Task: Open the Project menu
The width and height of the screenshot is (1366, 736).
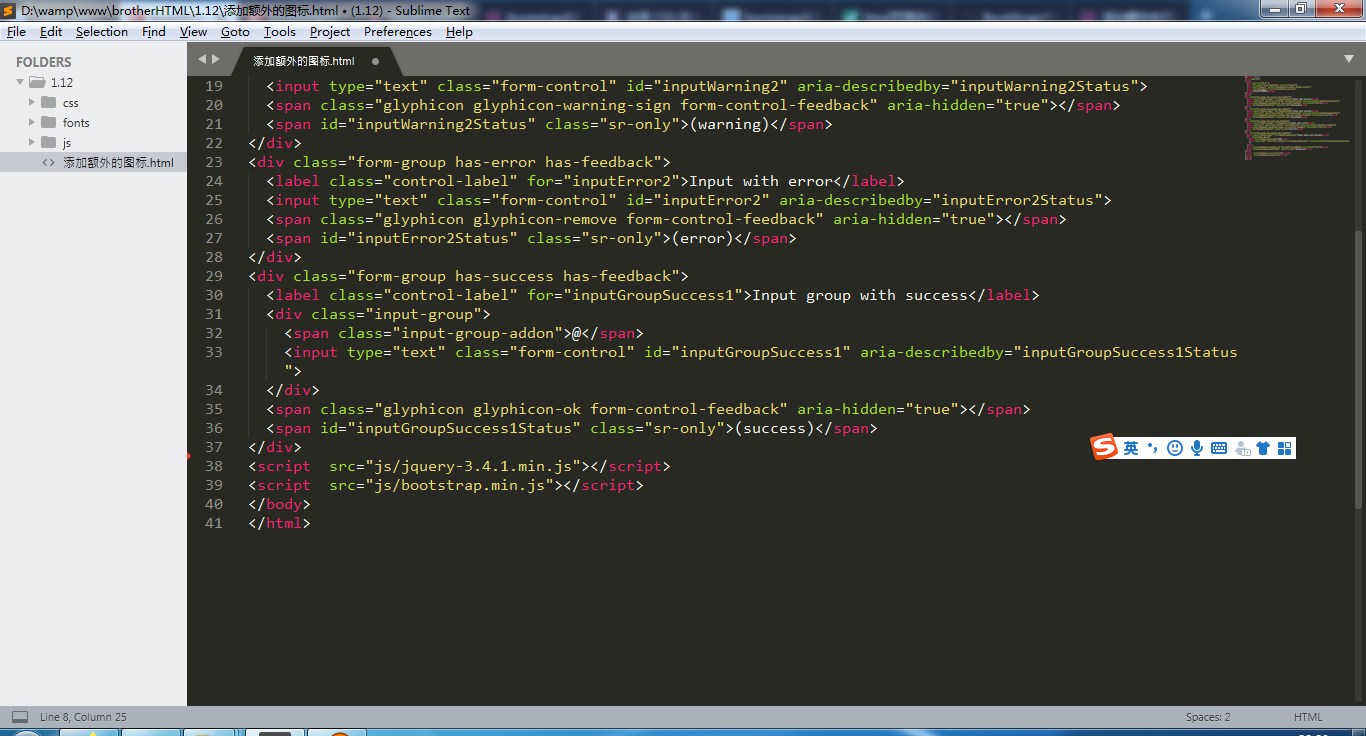Action: pyautogui.click(x=330, y=32)
